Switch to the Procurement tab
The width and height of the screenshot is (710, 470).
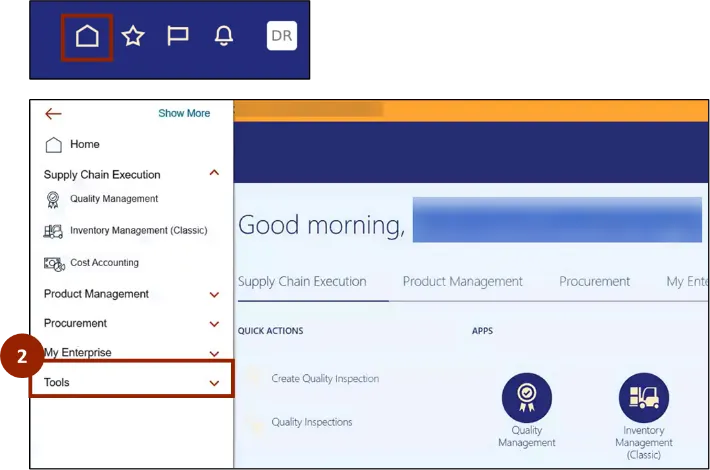tap(595, 282)
